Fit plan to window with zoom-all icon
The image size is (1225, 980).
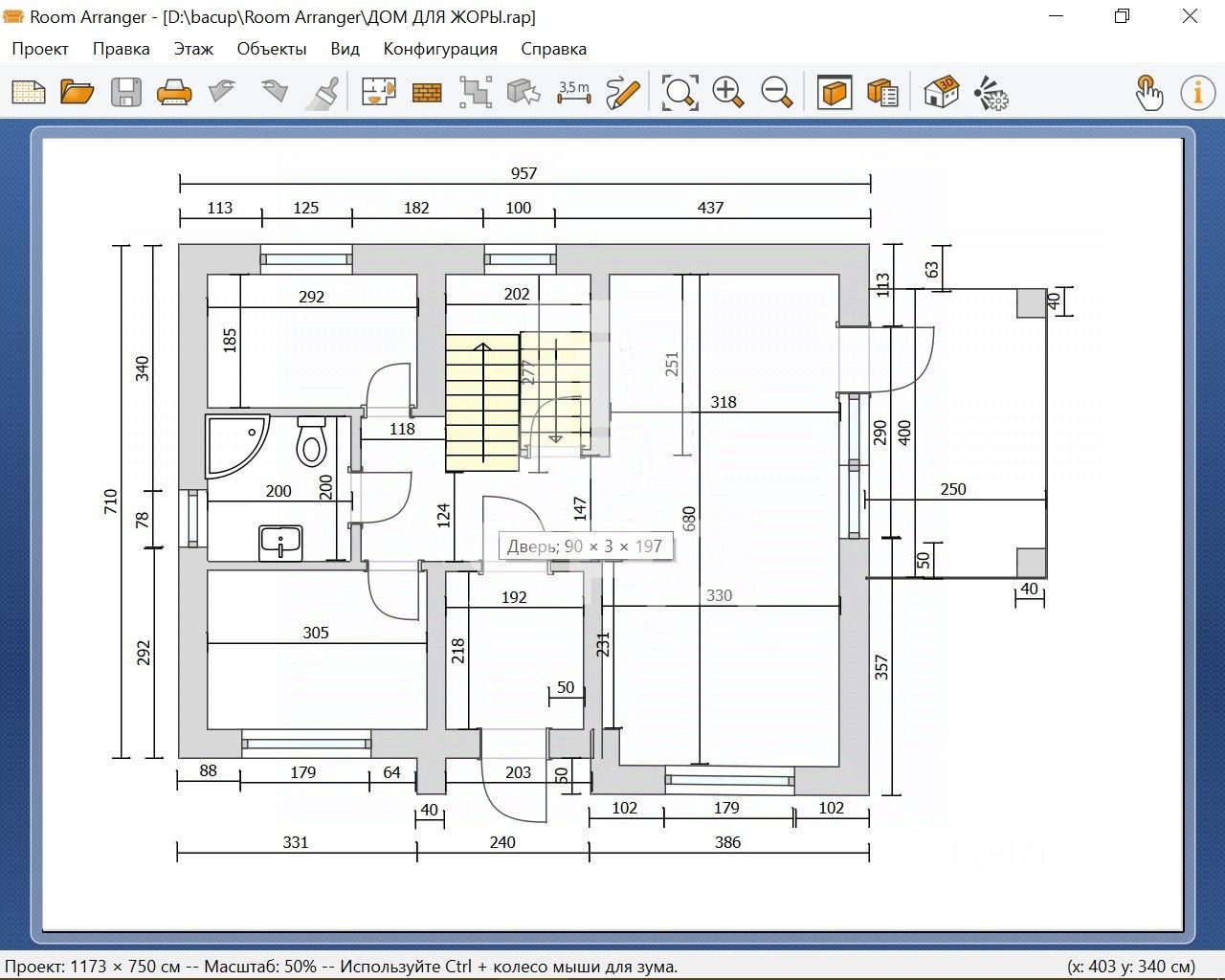pyautogui.click(x=679, y=93)
